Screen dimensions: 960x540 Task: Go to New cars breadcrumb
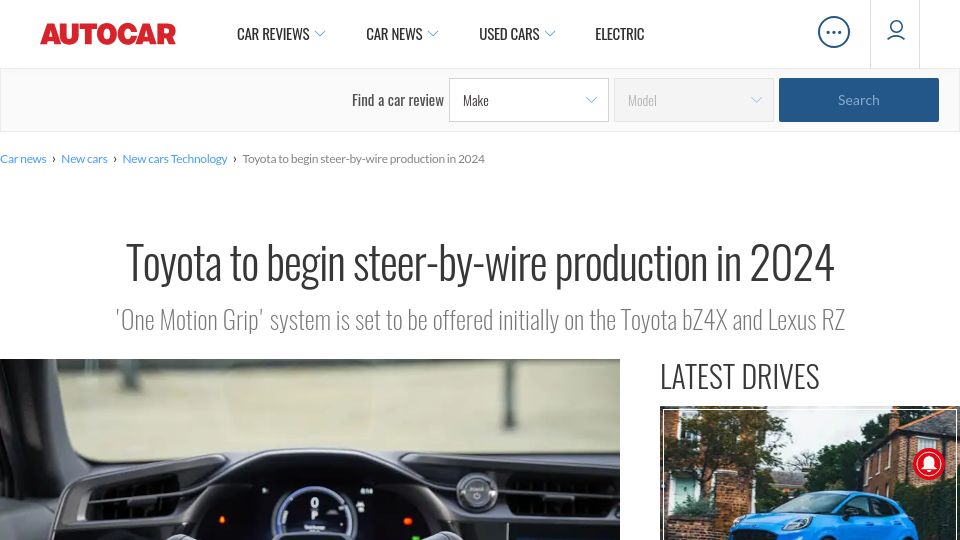(84, 159)
